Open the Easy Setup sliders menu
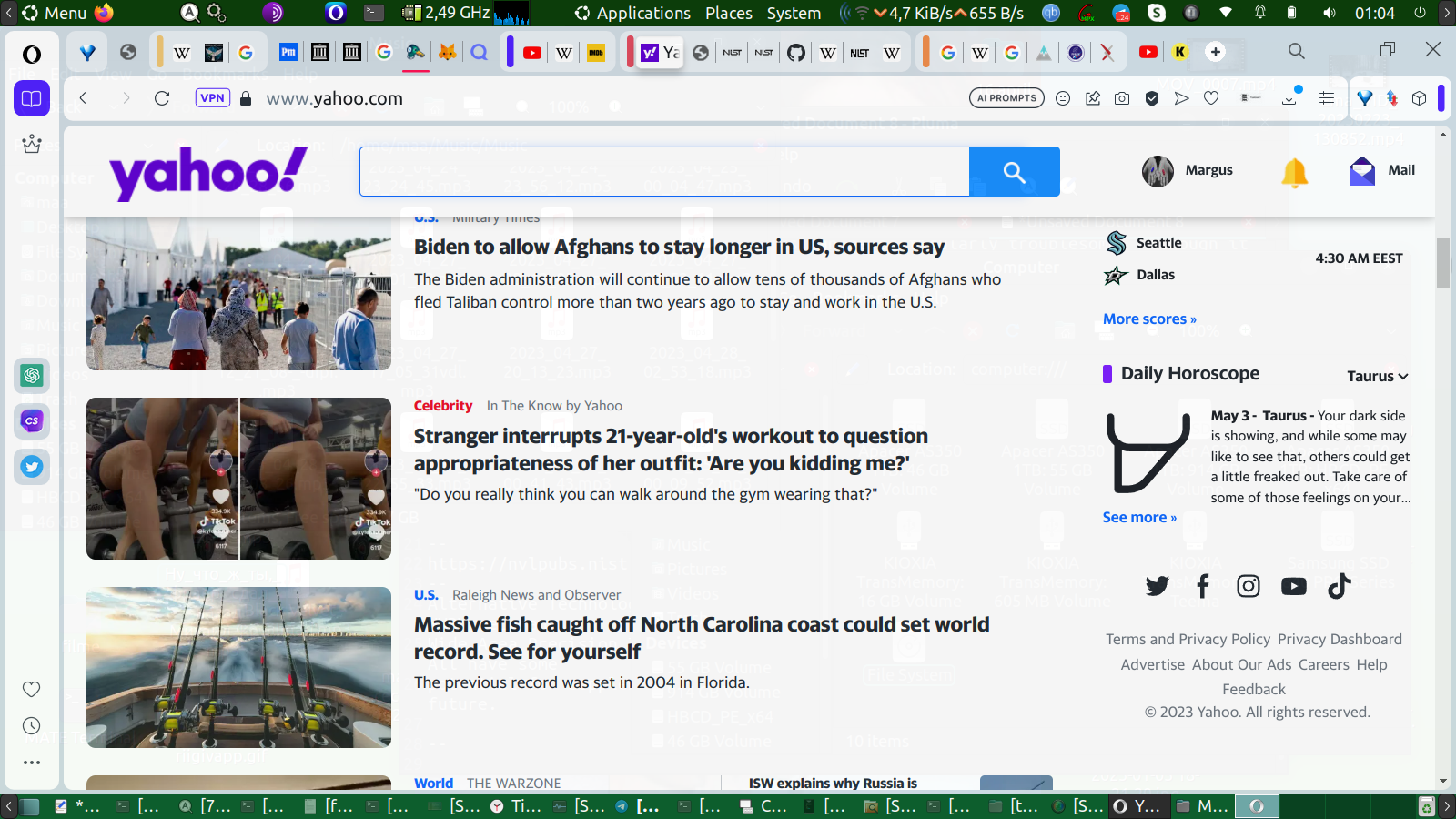1456x819 pixels. click(x=1327, y=98)
